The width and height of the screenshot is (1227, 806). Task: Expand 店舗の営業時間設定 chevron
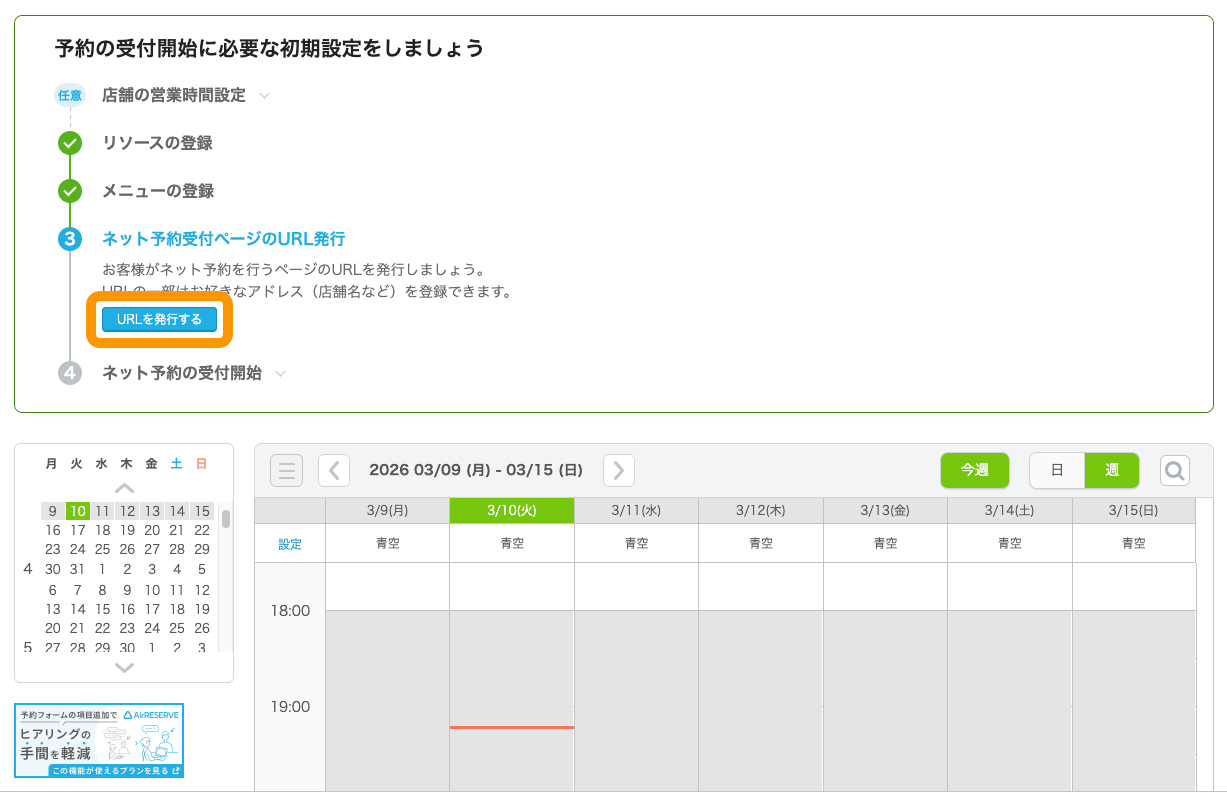click(264, 96)
